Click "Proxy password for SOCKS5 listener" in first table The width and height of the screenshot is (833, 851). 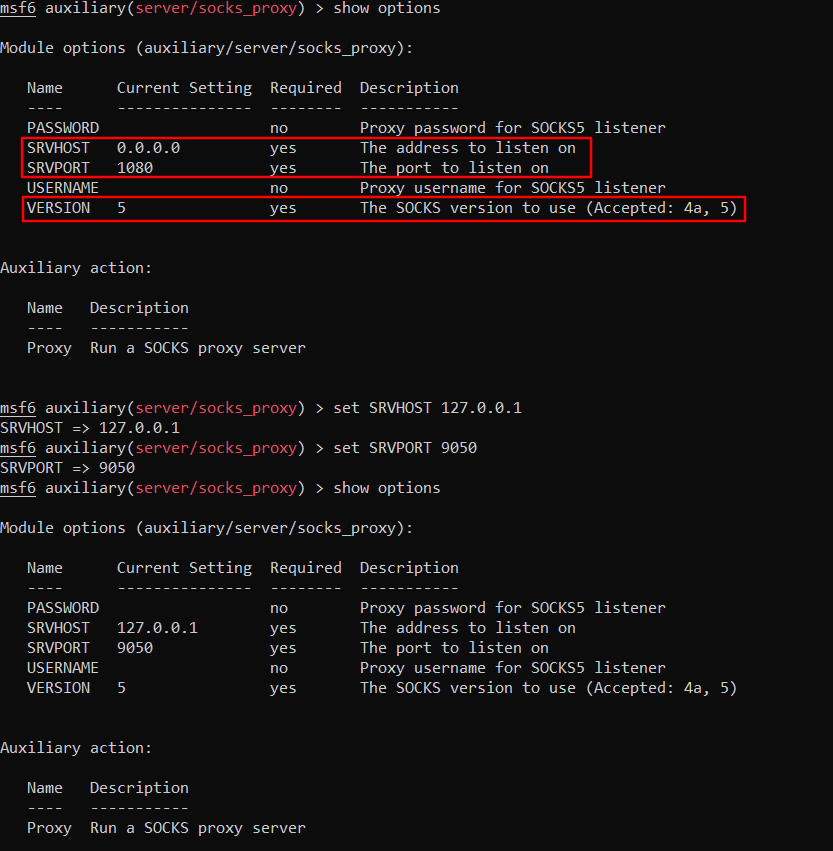click(512, 128)
